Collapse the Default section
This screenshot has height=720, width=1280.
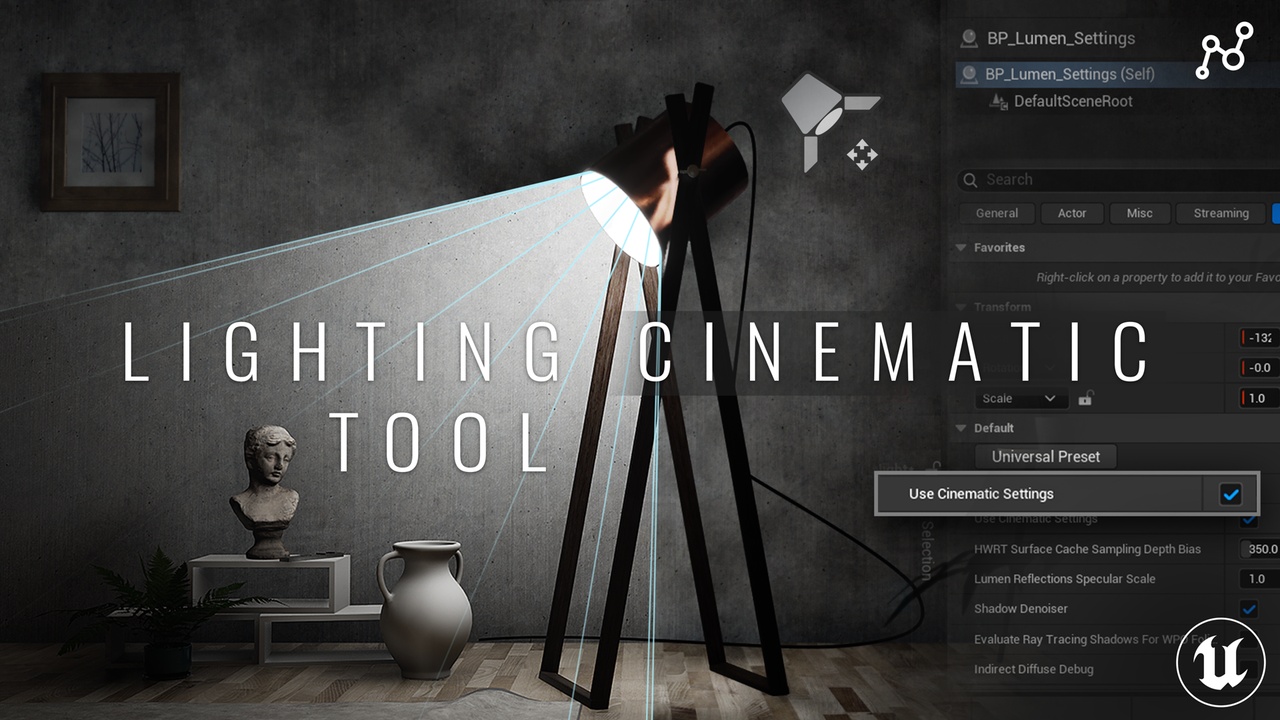click(962, 428)
